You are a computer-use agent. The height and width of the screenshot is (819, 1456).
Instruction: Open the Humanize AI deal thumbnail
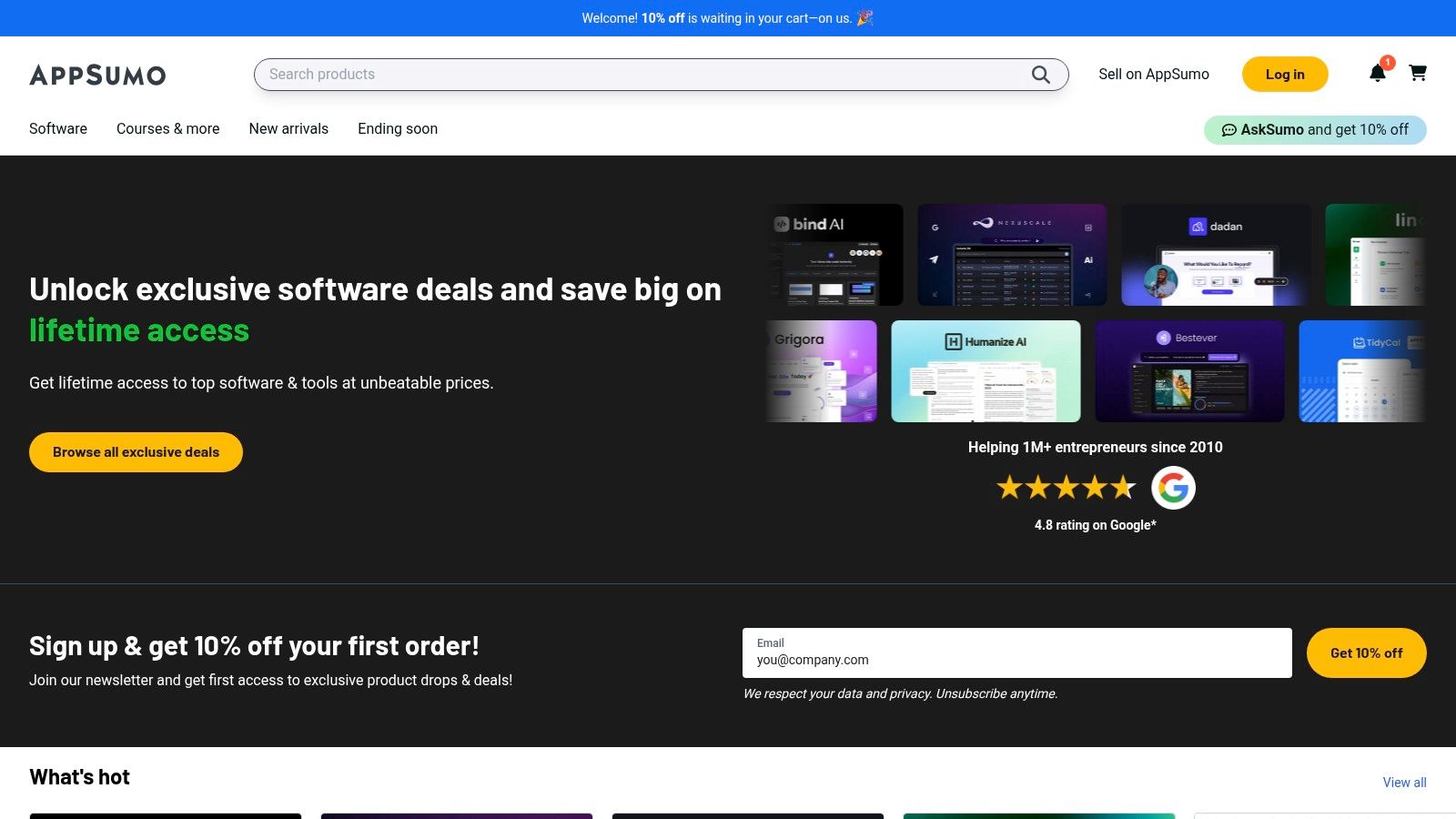[986, 370]
